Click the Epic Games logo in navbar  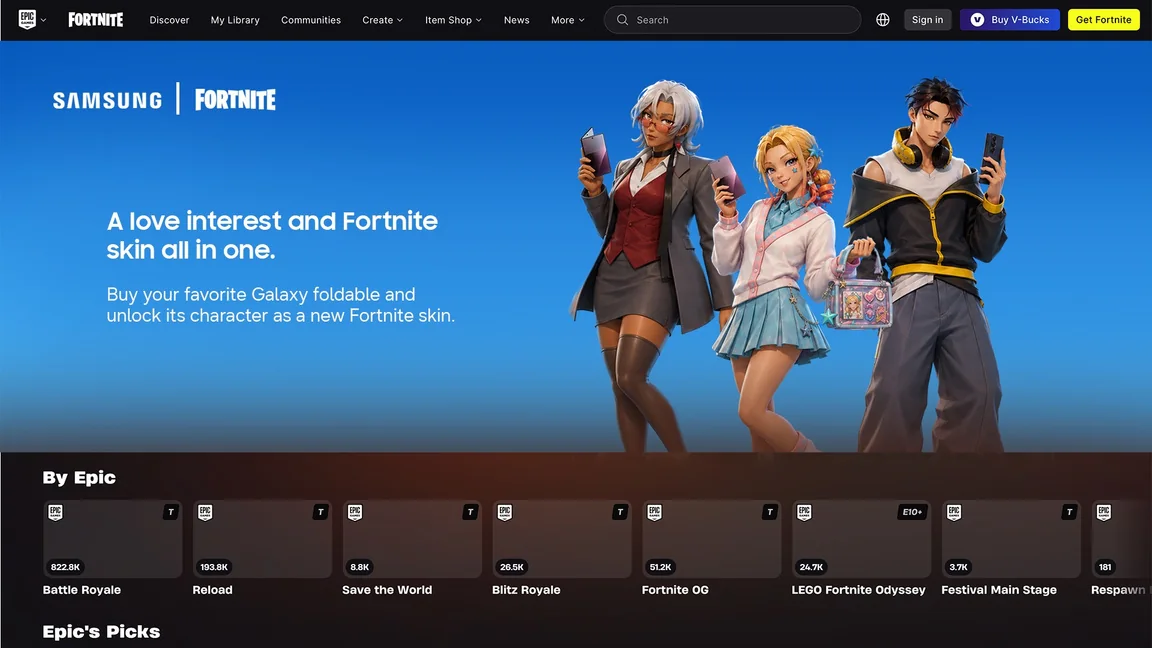click(27, 20)
